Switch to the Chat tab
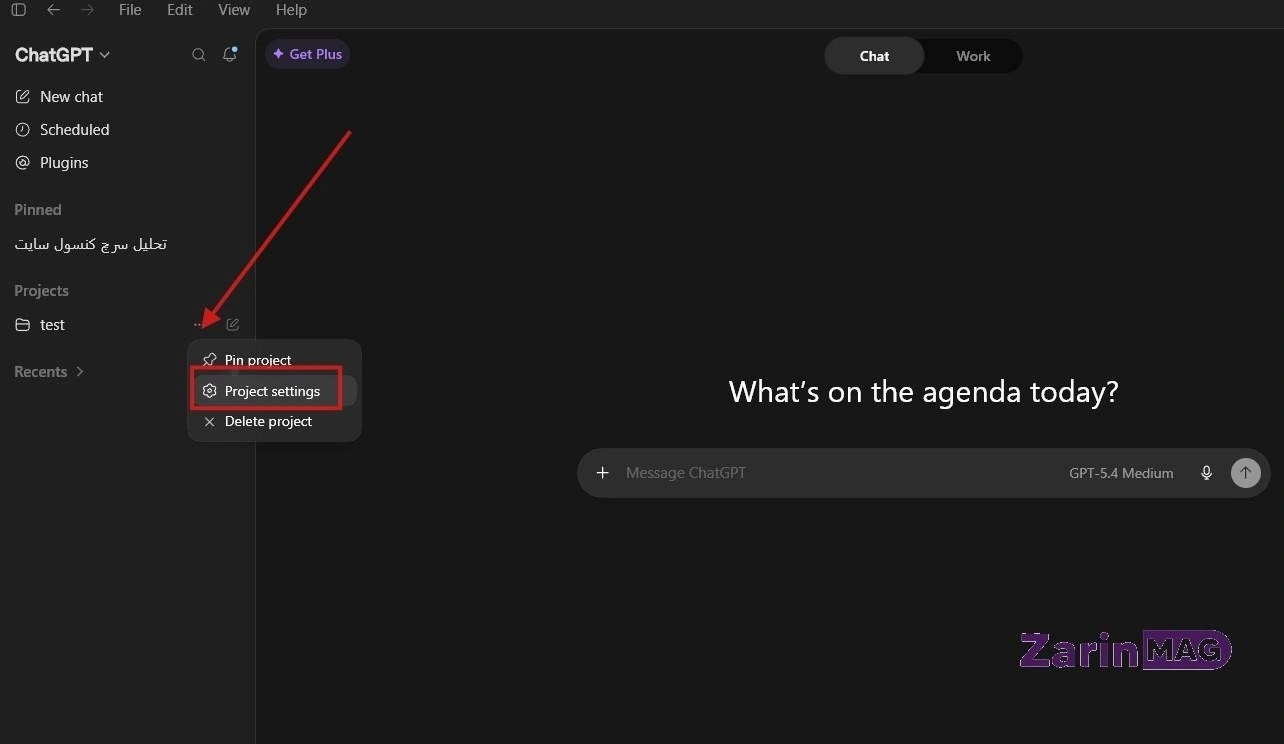The width and height of the screenshot is (1284, 744). tap(874, 56)
